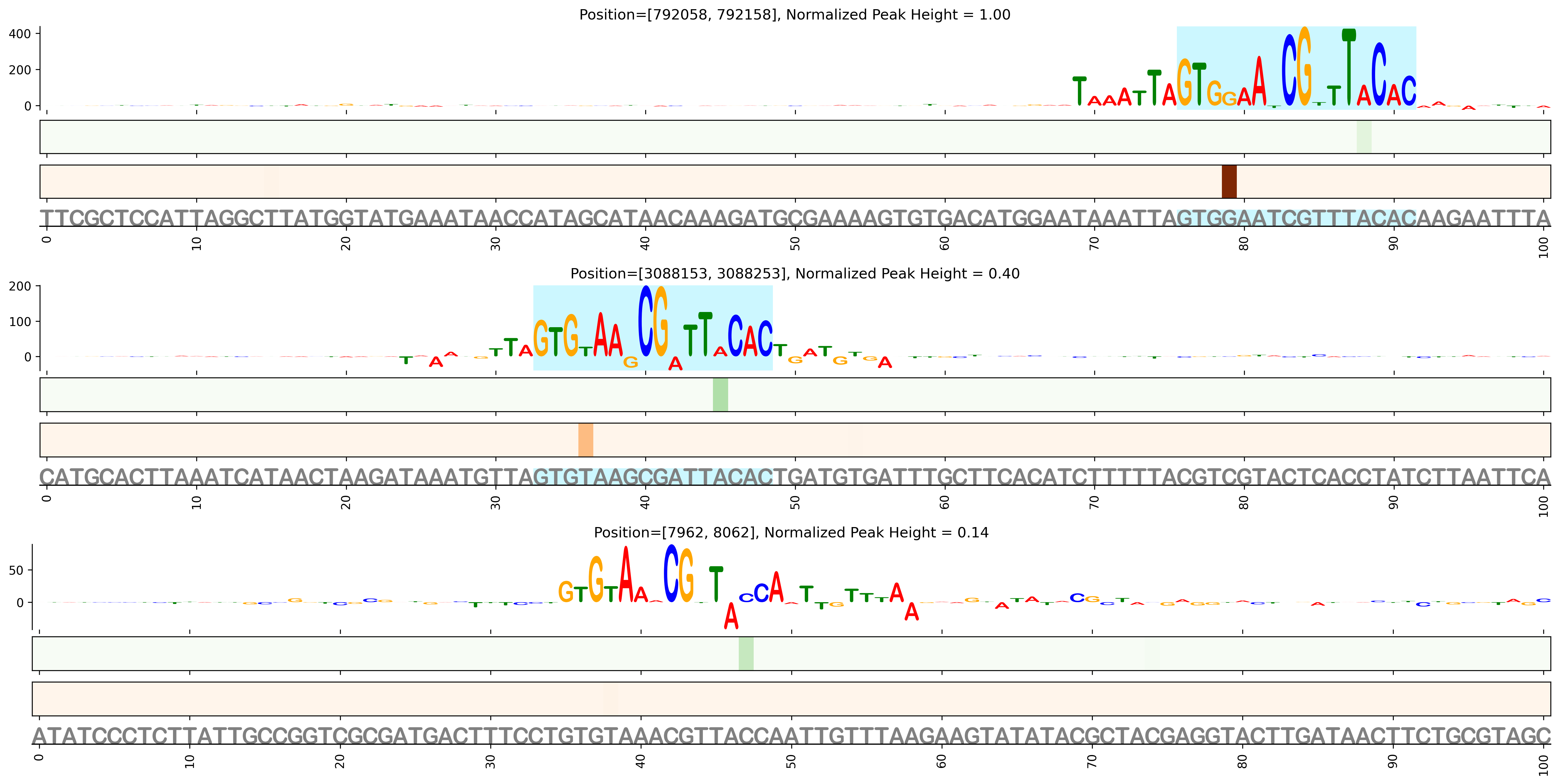Click the x-axis tick 0 of bottom plot
Viewport: 1559px width, 784px height.
click(39, 757)
